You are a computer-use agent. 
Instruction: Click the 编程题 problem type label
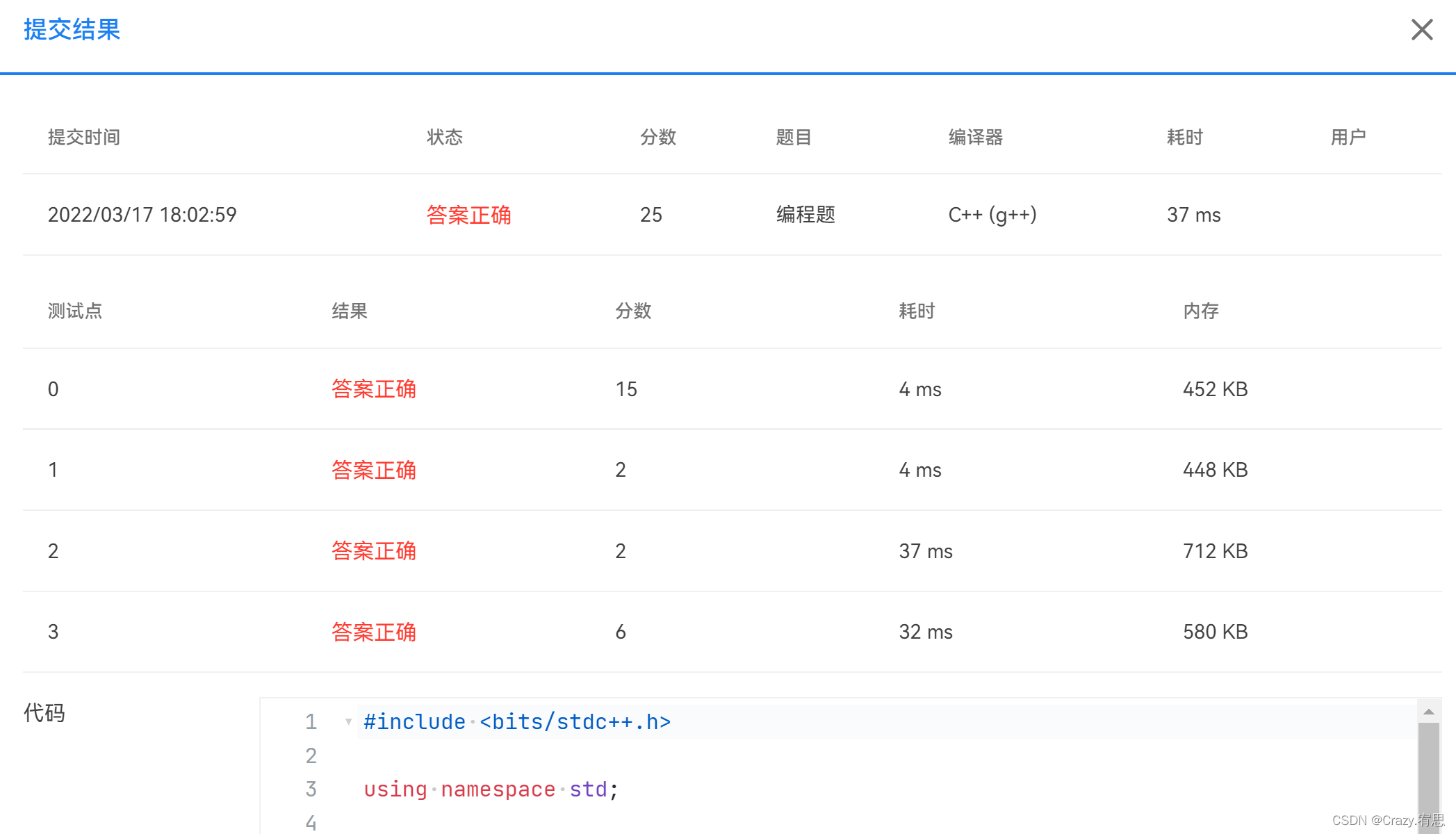click(x=805, y=215)
